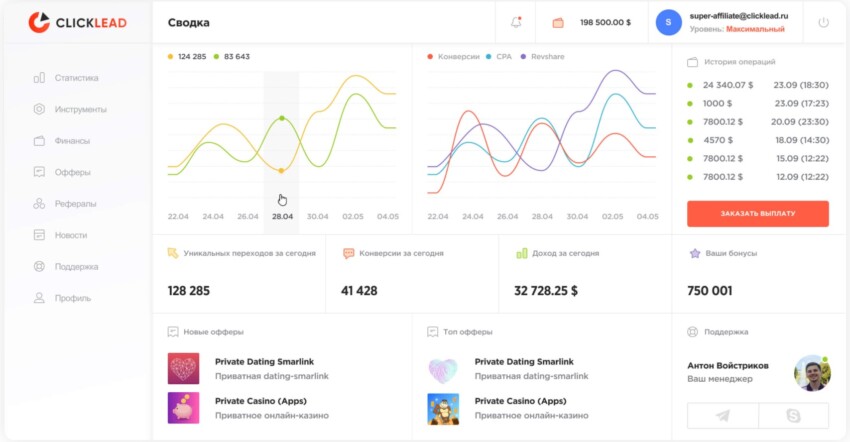Open notifications bell

[x=516, y=22]
